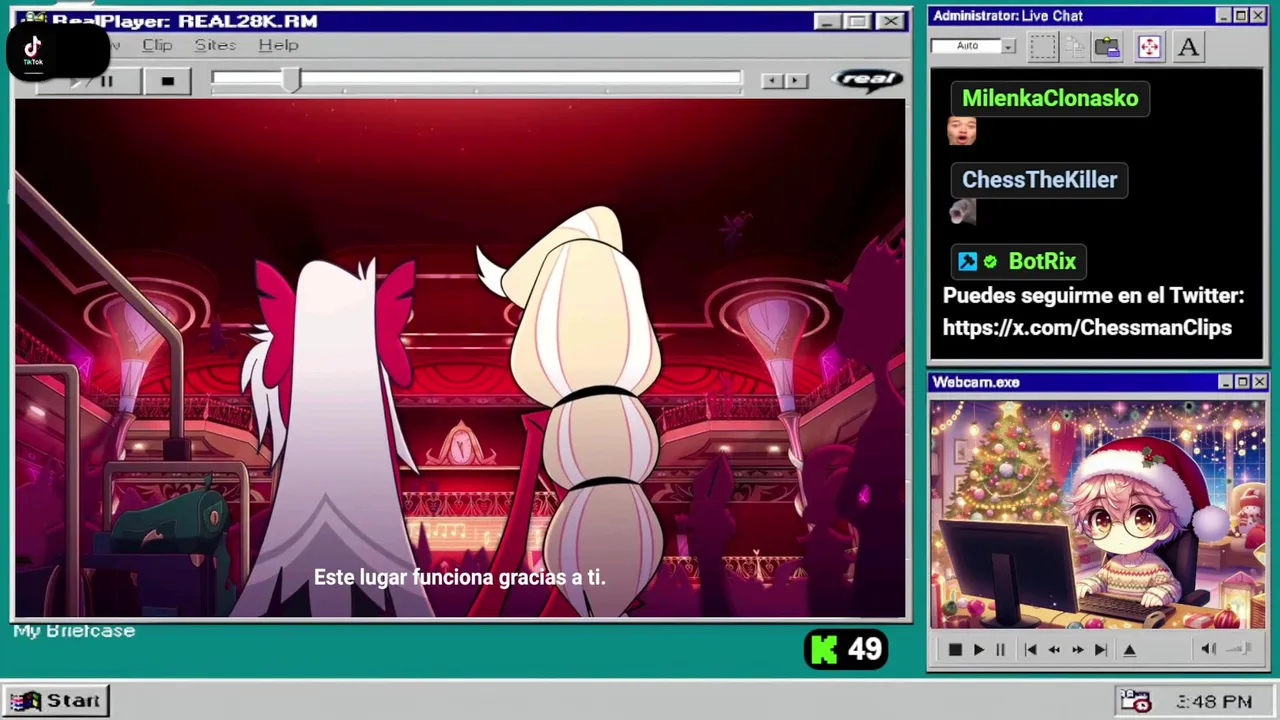Open the x.com/ChessmanClips link
Viewport: 1280px width, 720px height.
[1087, 328]
